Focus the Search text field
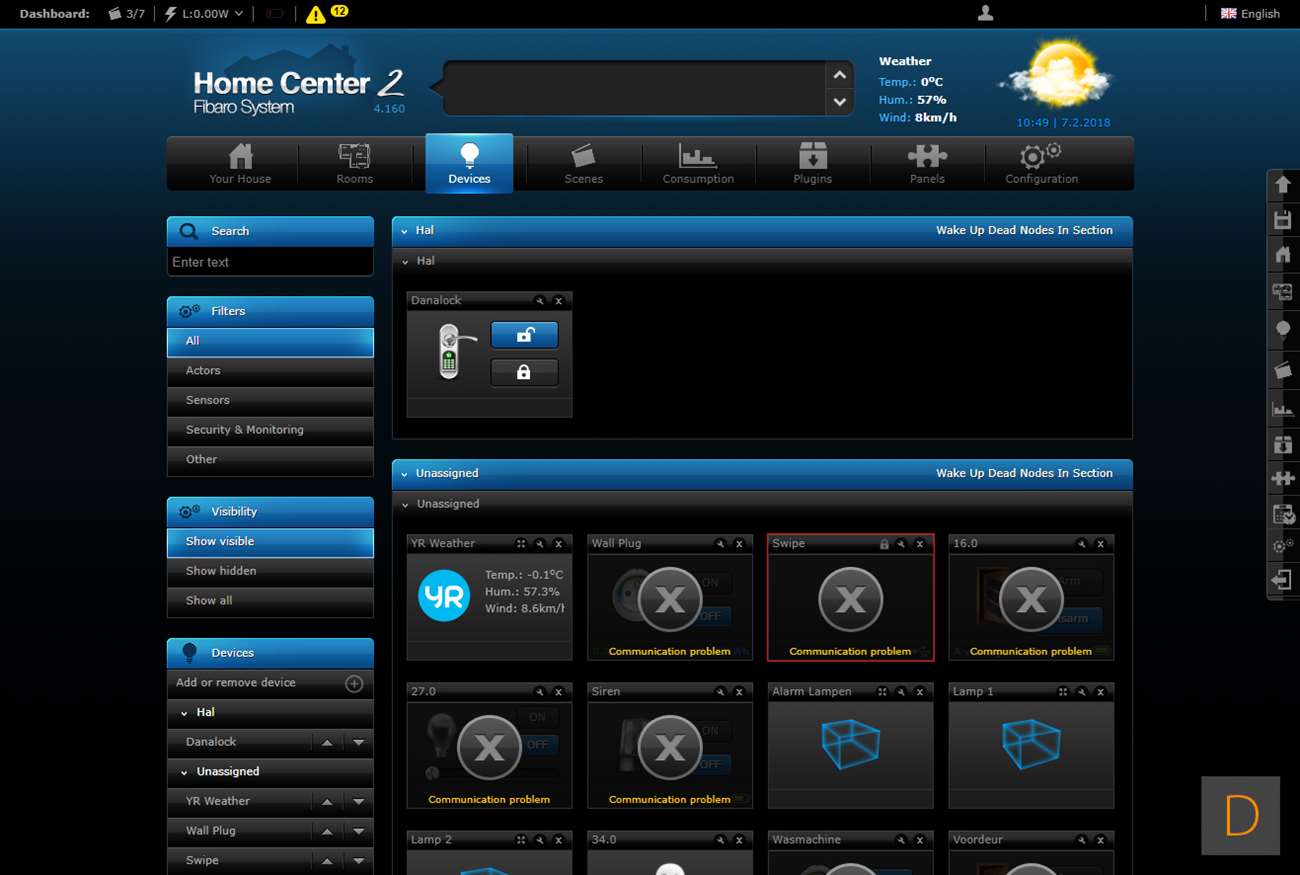Viewport: 1300px width, 875px height. (270, 262)
